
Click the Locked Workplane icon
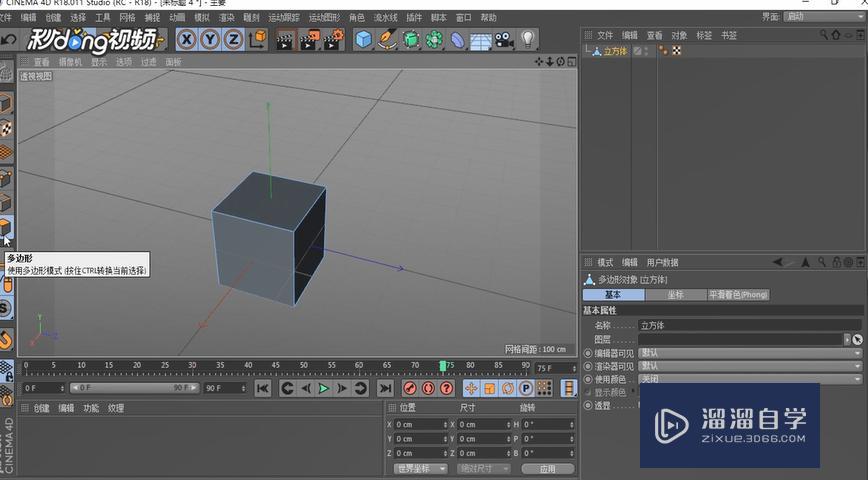pos(6,370)
